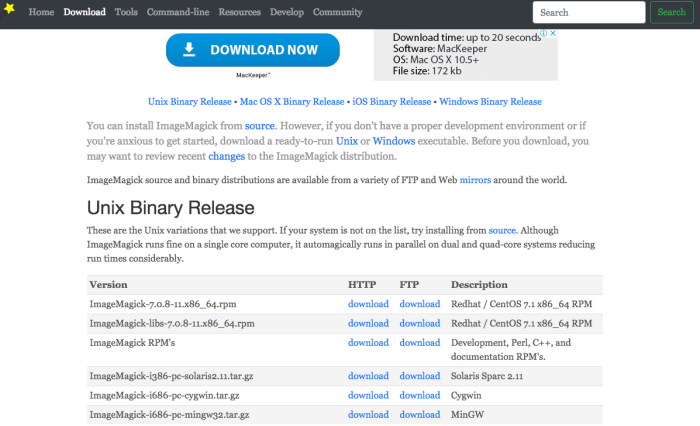This screenshot has height=426, width=700.
Task: FTP download for i686-pc-mingw32.tar.gz
Action: [420, 414]
